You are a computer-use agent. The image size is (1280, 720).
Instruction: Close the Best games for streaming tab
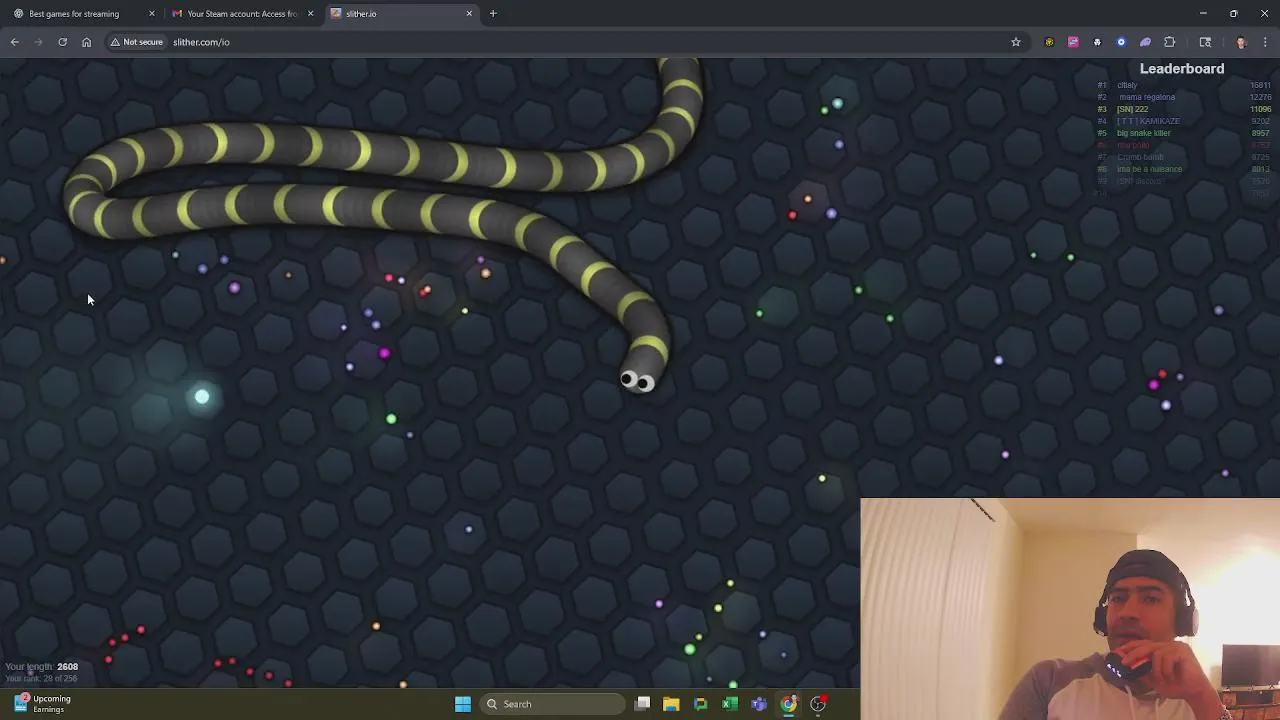(x=152, y=14)
